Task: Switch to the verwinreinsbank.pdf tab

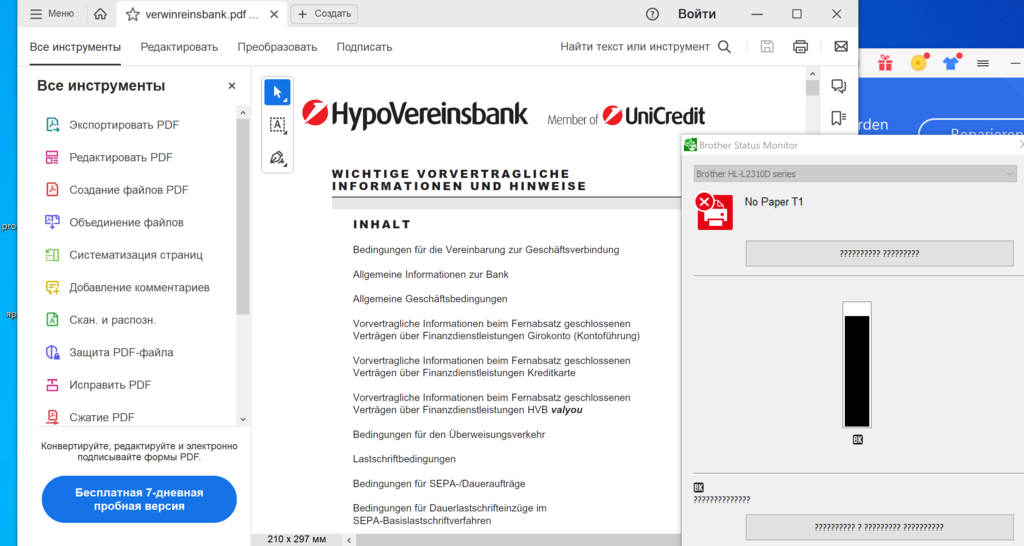Action: (202, 14)
